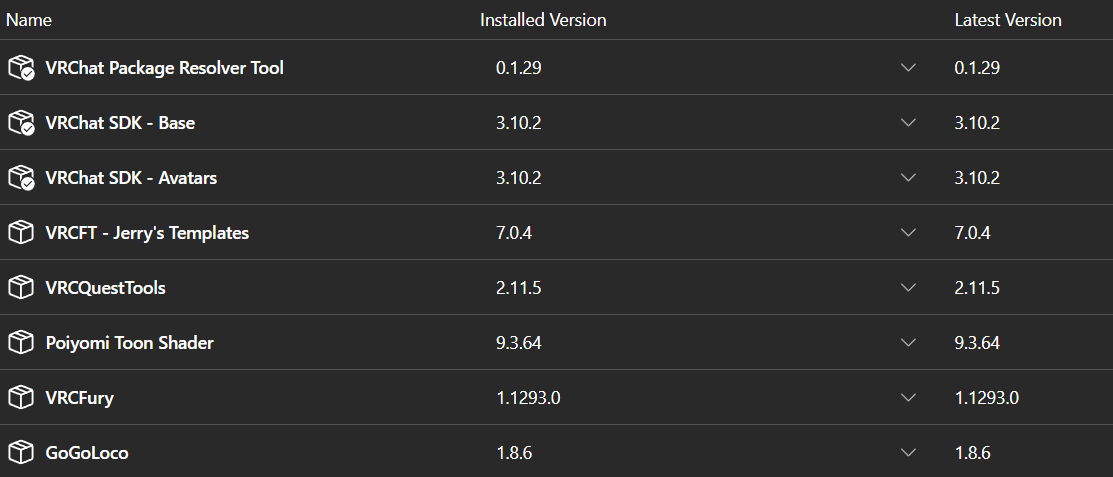
Task: Open the GoGoLoco version dropdown
Action: coord(908,453)
